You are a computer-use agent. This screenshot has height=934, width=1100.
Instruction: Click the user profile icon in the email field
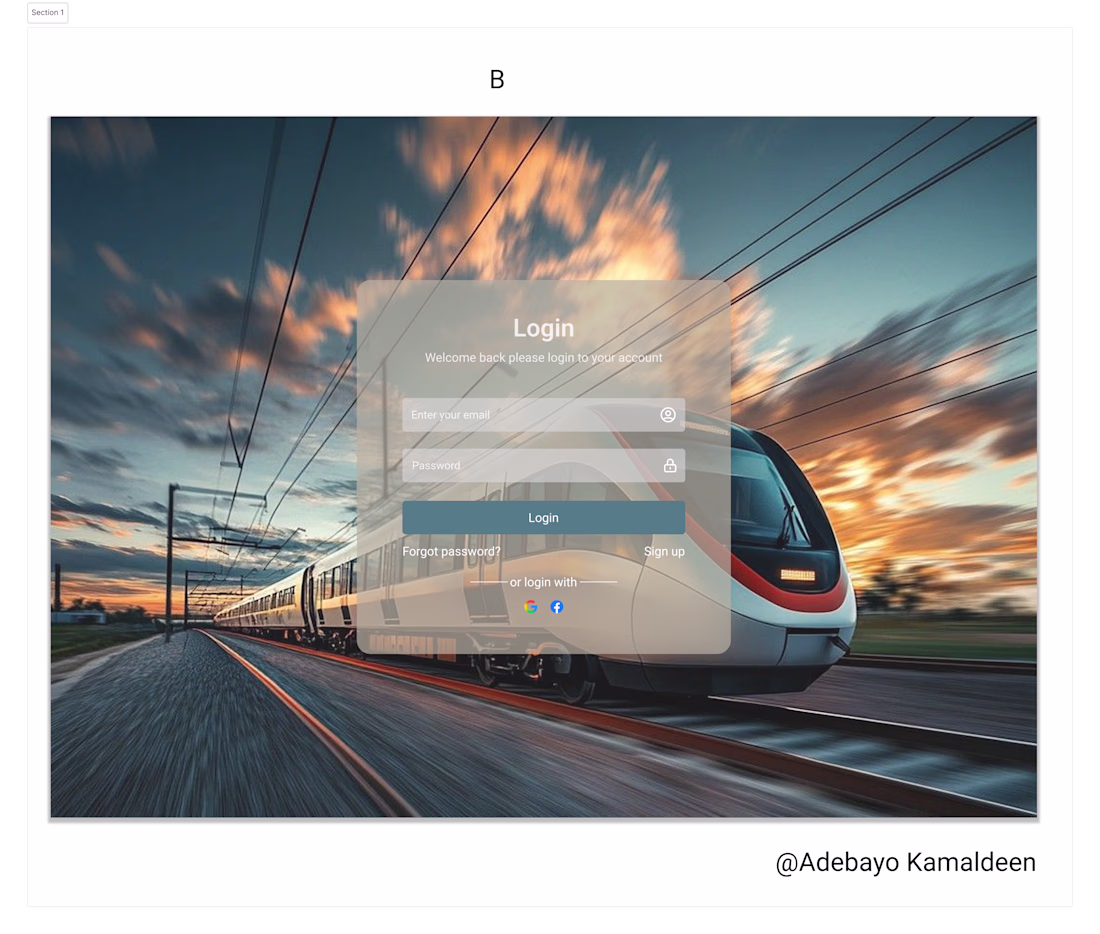pos(668,415)
